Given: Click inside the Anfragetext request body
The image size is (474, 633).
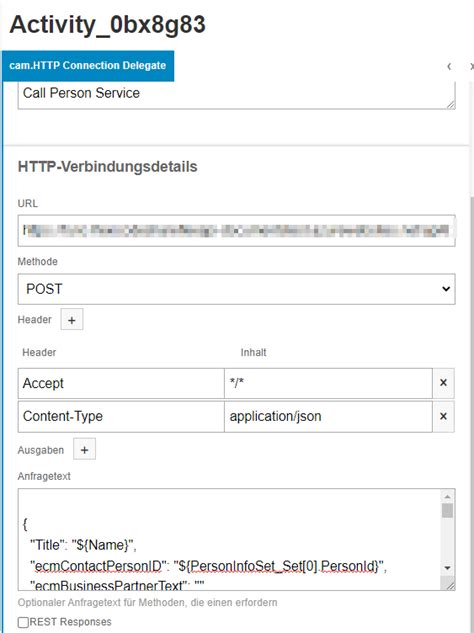Looking at the screenshot, I should click(x=230, y=539).
